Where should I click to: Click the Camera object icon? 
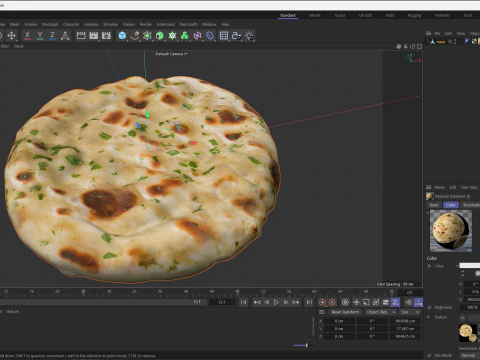(x=236, y=35)
